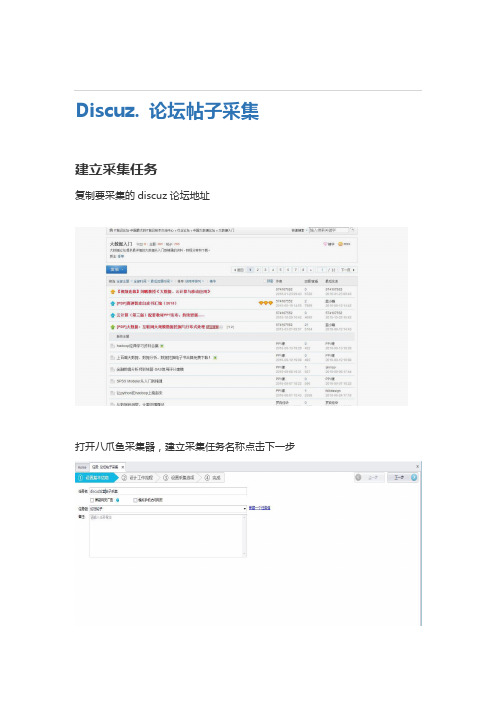
Task: Go to forum page 2 in pagination
Action: [x=257, y=270]
